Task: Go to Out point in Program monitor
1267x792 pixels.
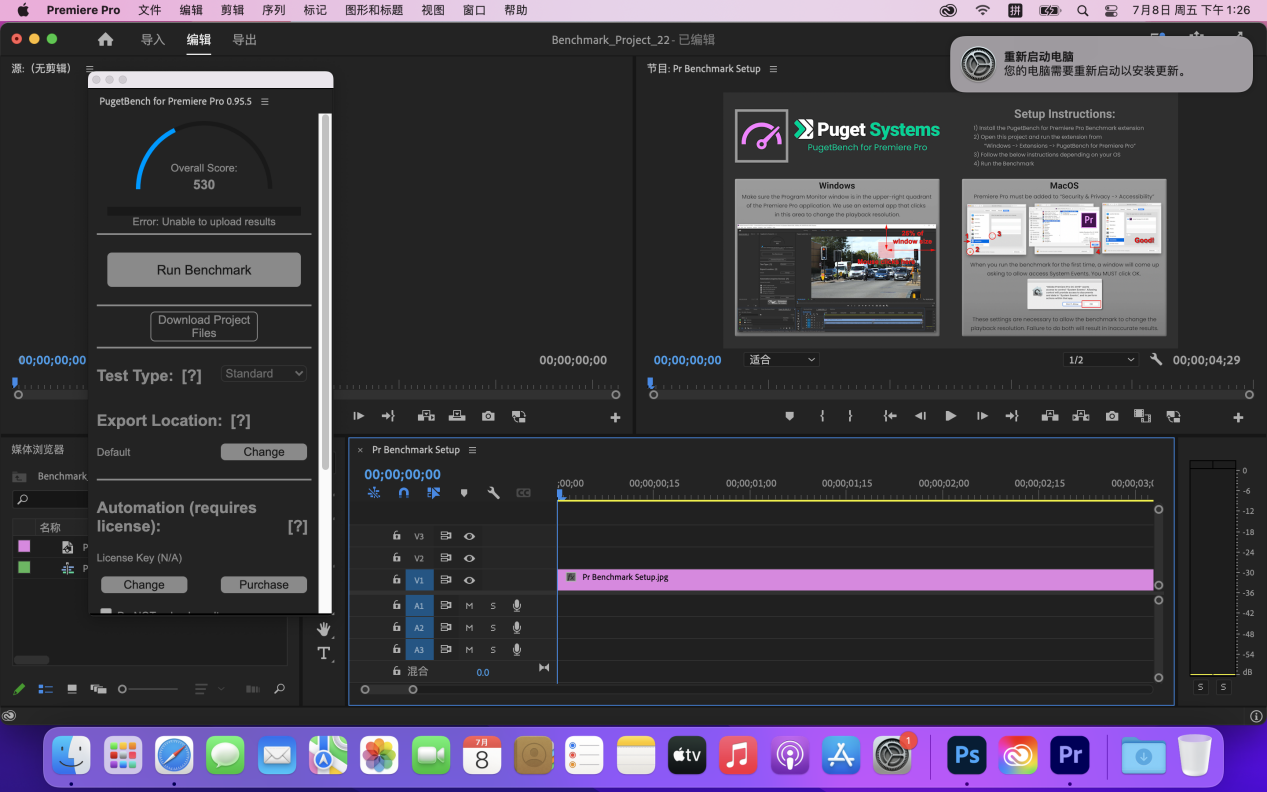Action: coord(1012,416)
